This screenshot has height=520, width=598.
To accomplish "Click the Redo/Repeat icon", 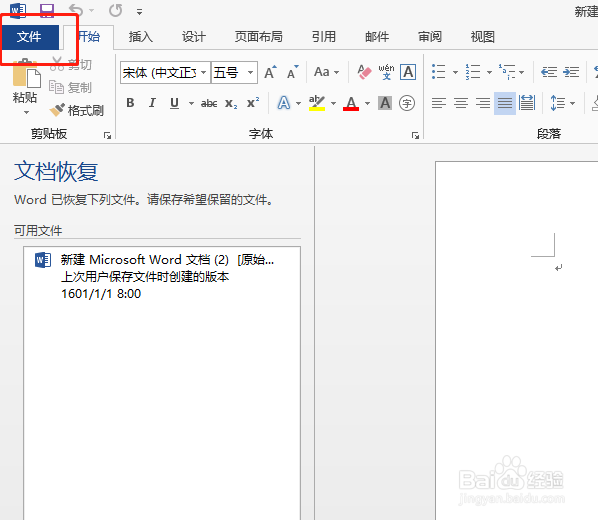I will 116,11.
